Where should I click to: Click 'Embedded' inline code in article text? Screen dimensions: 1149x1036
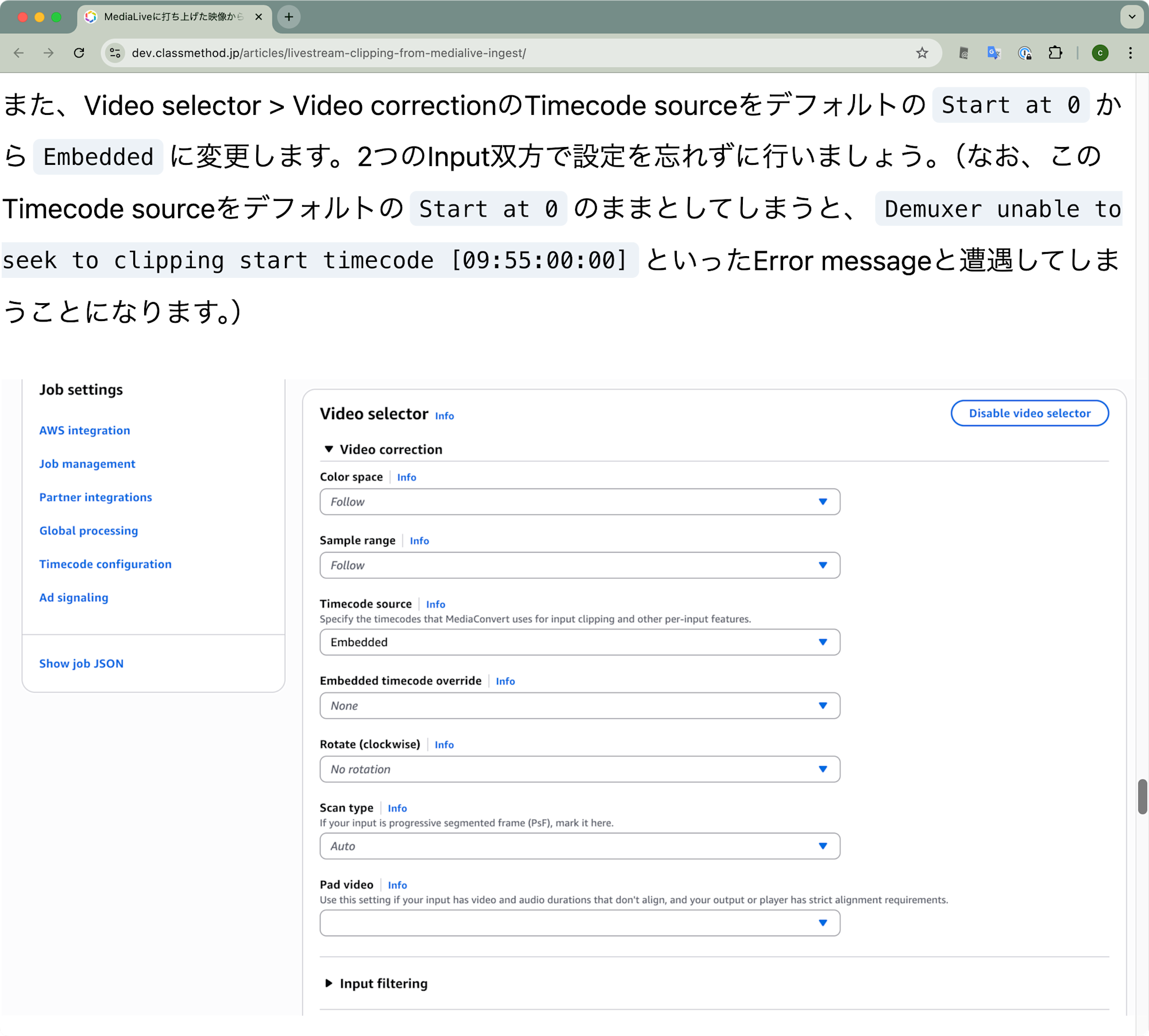(x=98, y=157)
